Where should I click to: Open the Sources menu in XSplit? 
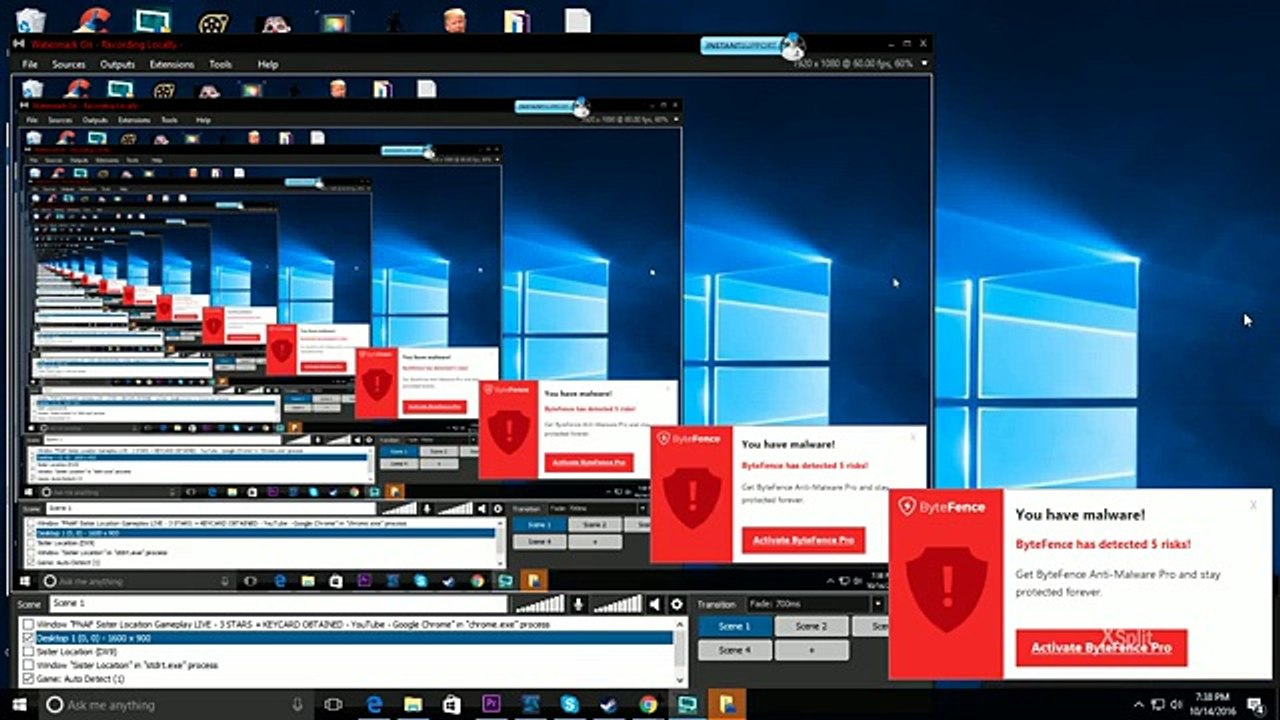coord(69,64)
